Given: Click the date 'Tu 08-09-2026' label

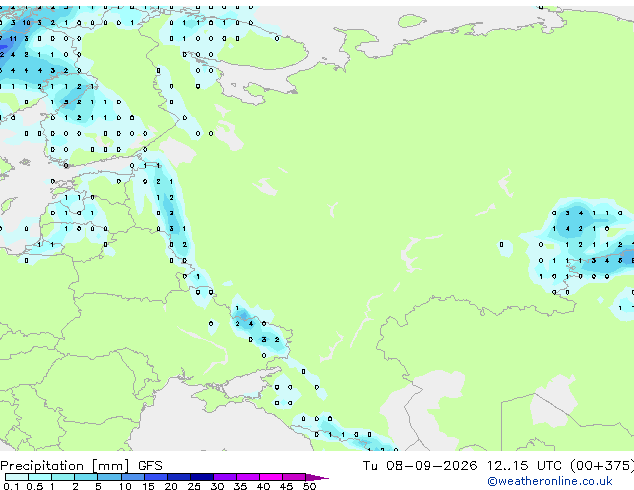Looking at the screenshot, I should pyautogui.click(x=420, y=466).
